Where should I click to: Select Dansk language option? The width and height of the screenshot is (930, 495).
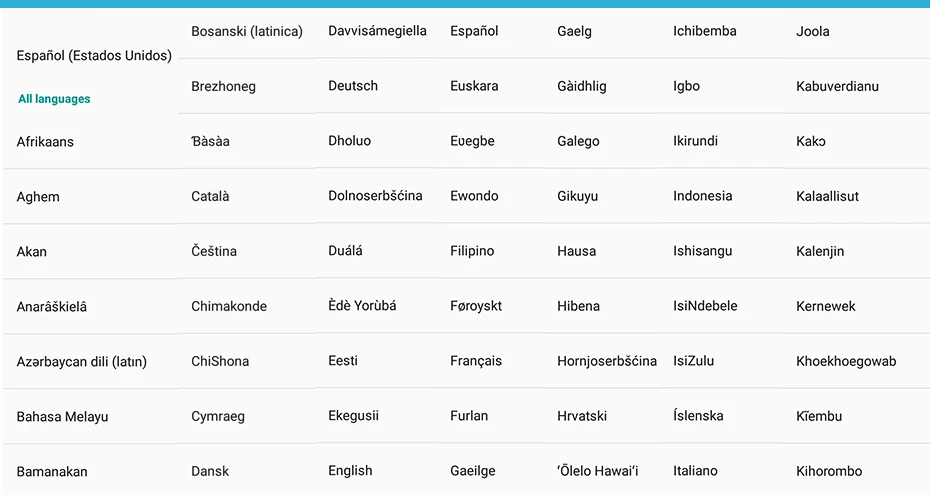coord(210,471)
